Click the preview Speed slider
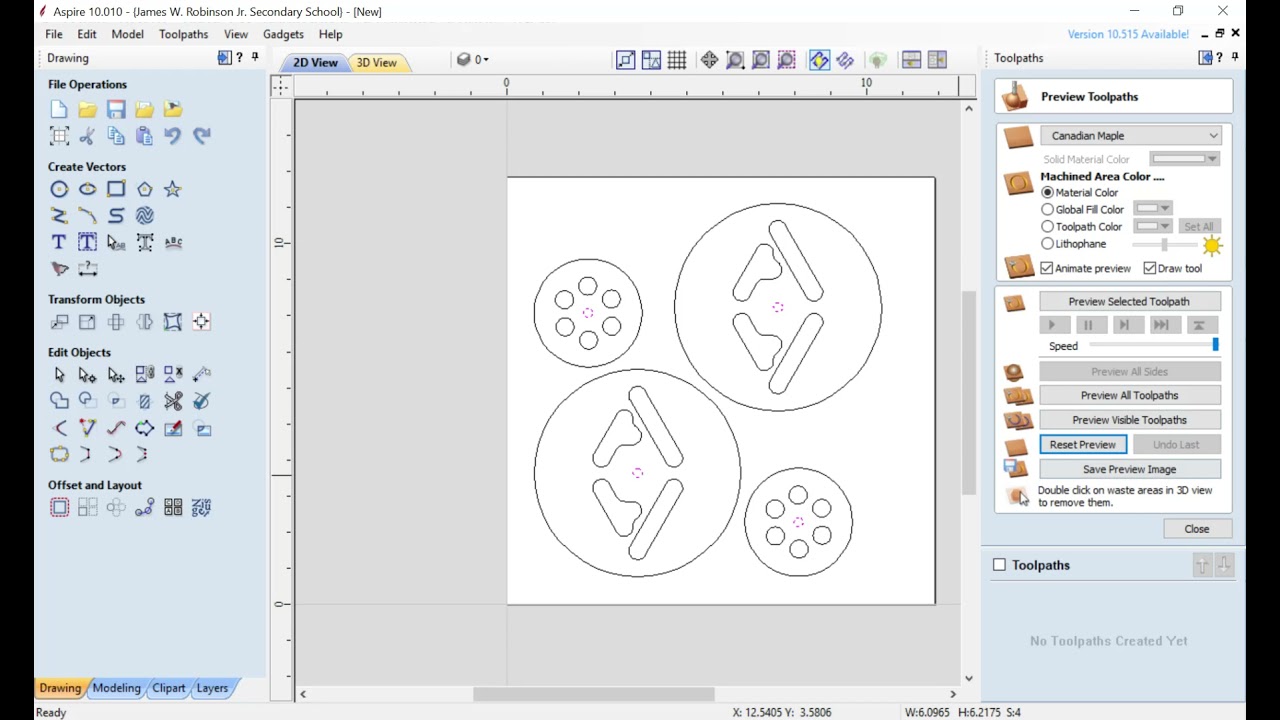Screen dimensions: 1280x720 [1152, 345]
